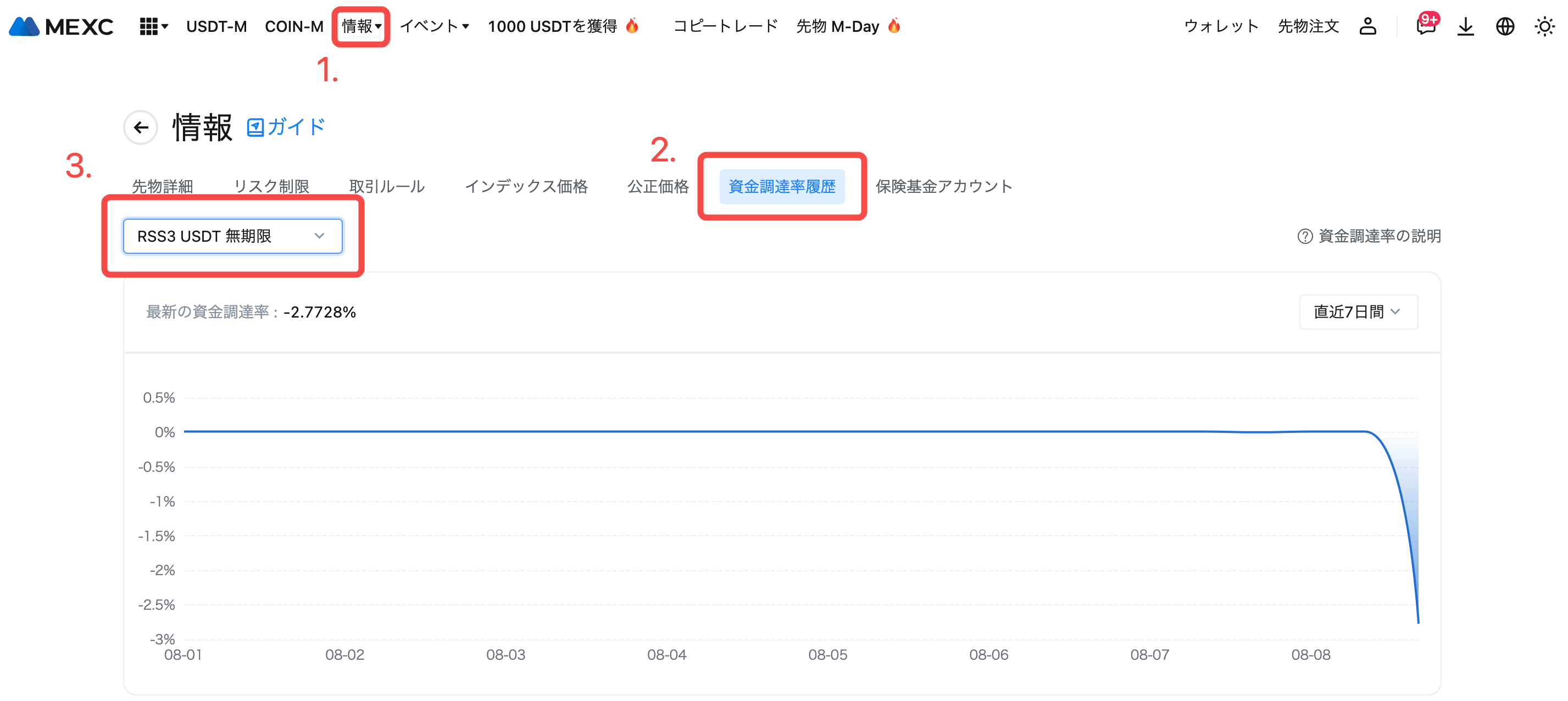Open the globe language selector
The height and width of the screenshot is (701, 1568).
[1505, 26]
